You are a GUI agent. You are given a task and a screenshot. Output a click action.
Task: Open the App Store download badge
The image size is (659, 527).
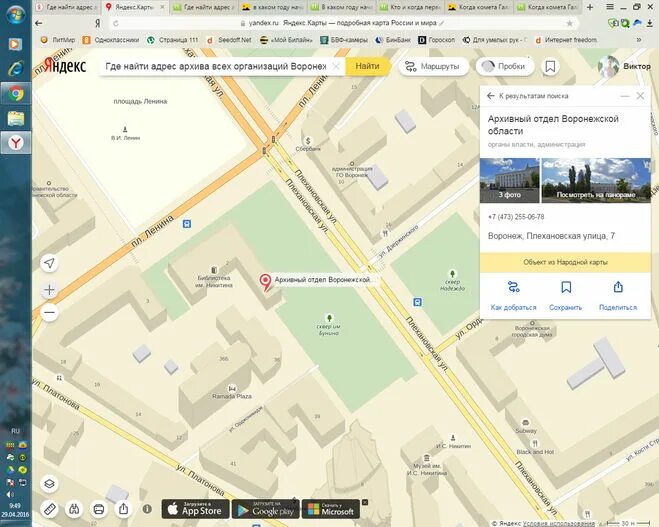(195, 509)
